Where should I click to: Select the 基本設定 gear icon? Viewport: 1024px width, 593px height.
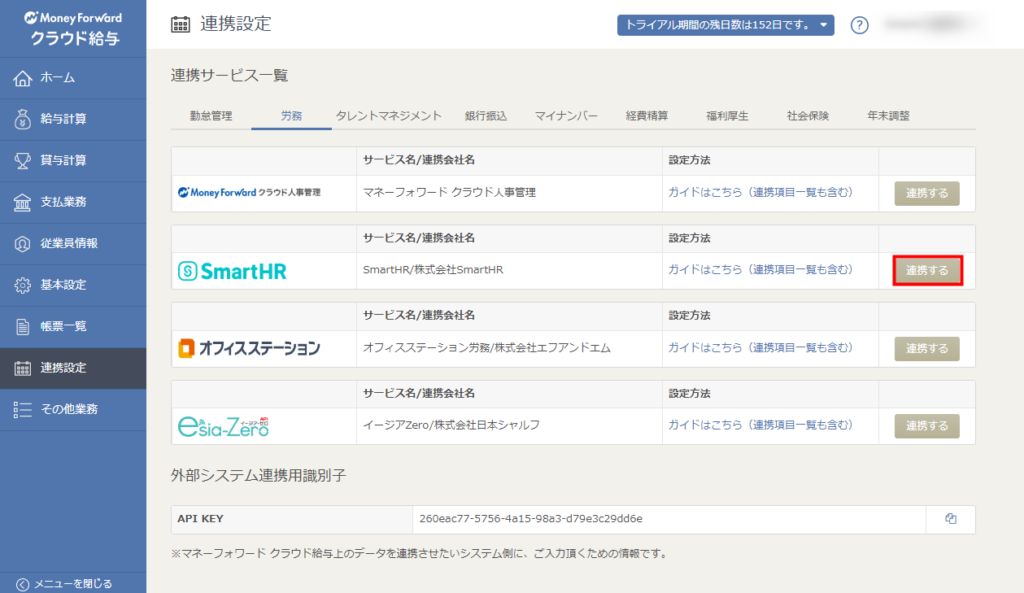50,285
